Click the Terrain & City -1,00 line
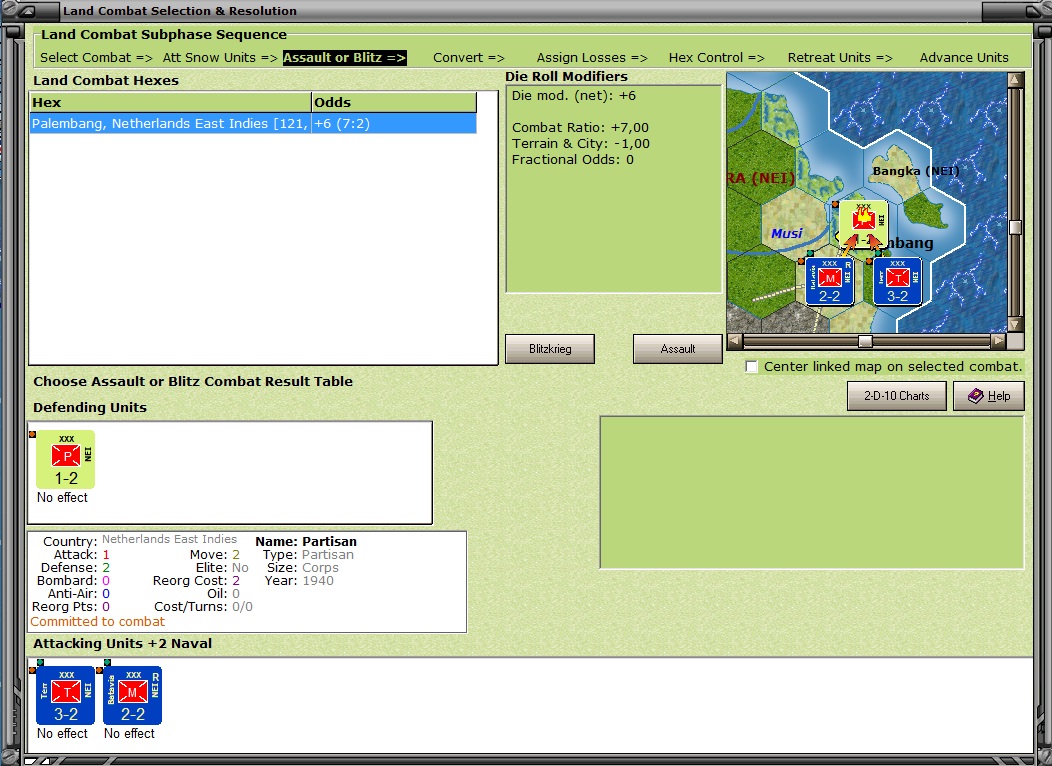The width and height of the screenshot is (1052, 766). (580, 144)
